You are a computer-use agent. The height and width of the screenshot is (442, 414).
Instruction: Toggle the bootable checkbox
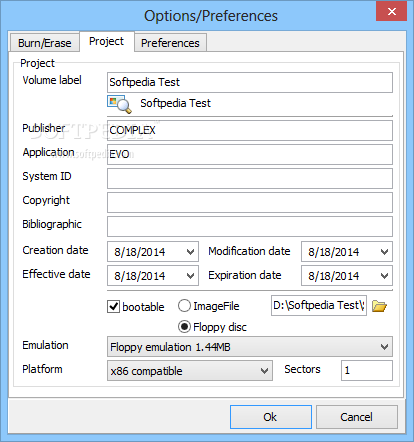point(113,306)
